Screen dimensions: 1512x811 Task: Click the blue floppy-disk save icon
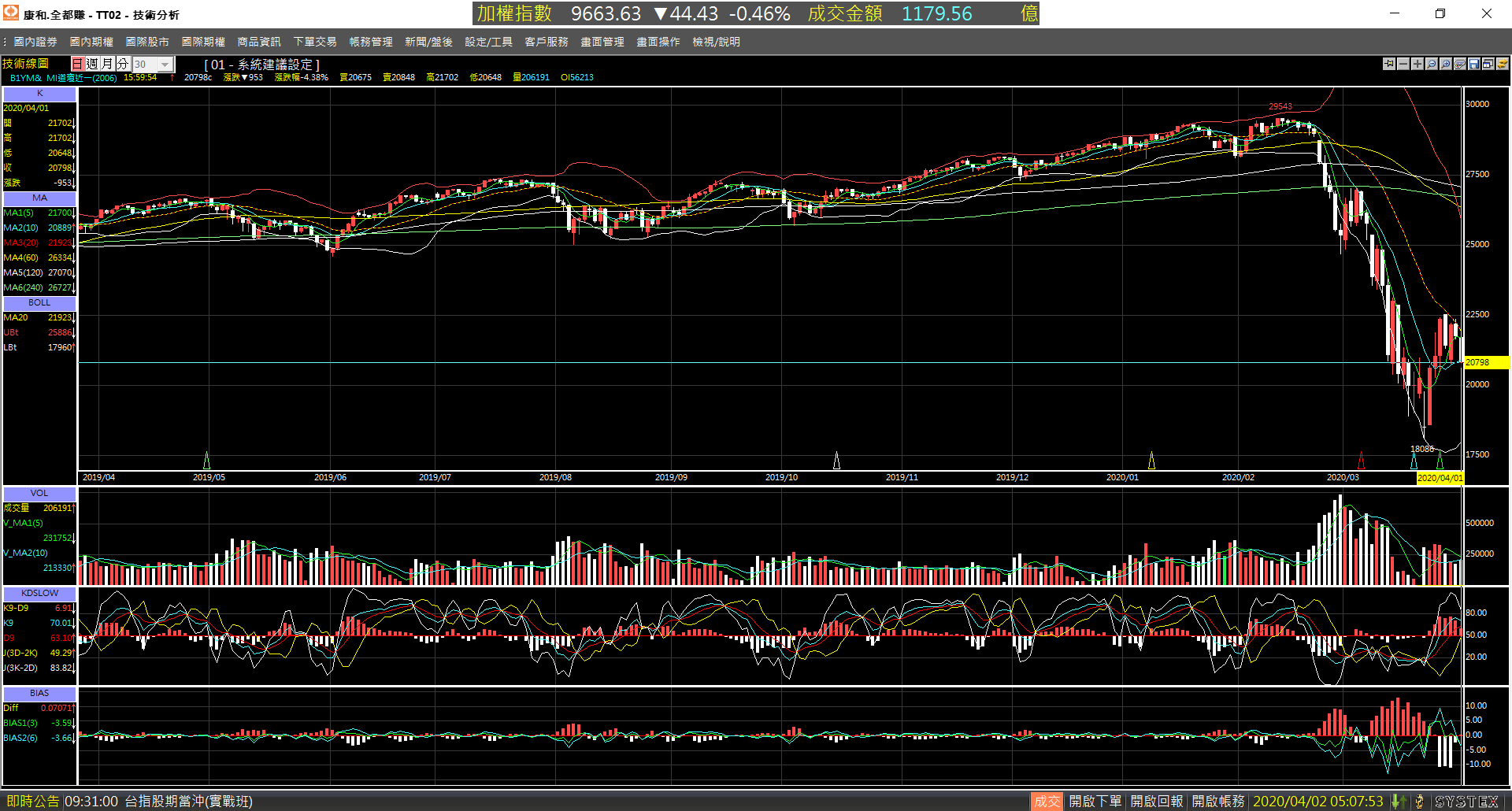(x=1474, y=64)
